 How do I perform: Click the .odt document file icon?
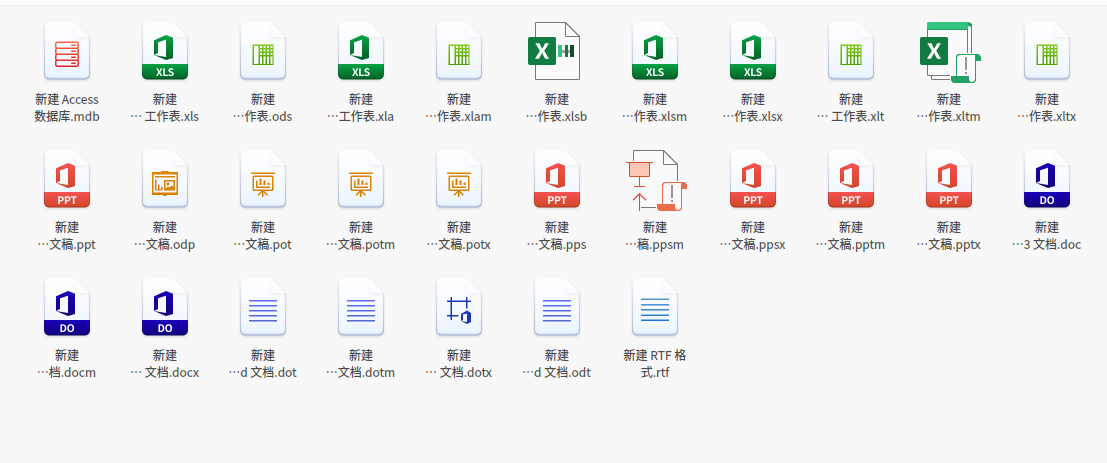pyautogui.click(x=557, y=307)
